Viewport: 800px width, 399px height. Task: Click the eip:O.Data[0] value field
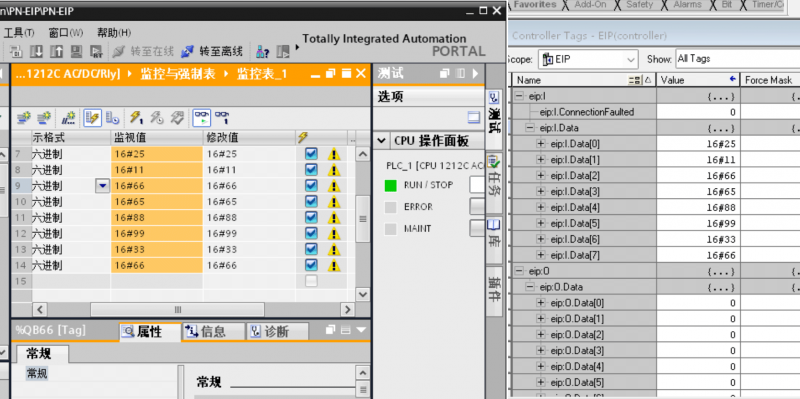[697, 303]
